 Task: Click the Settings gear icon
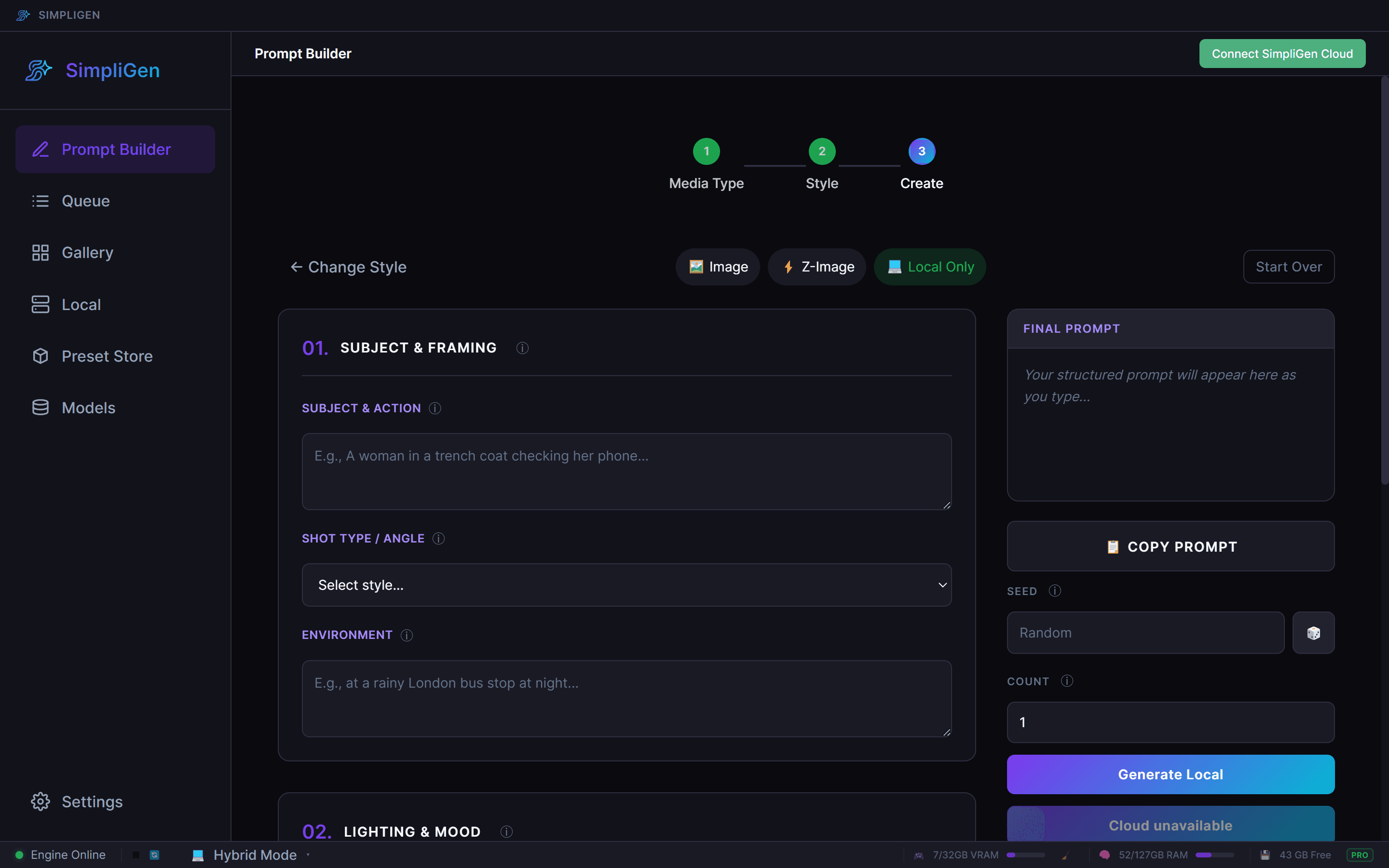[40, 801]
